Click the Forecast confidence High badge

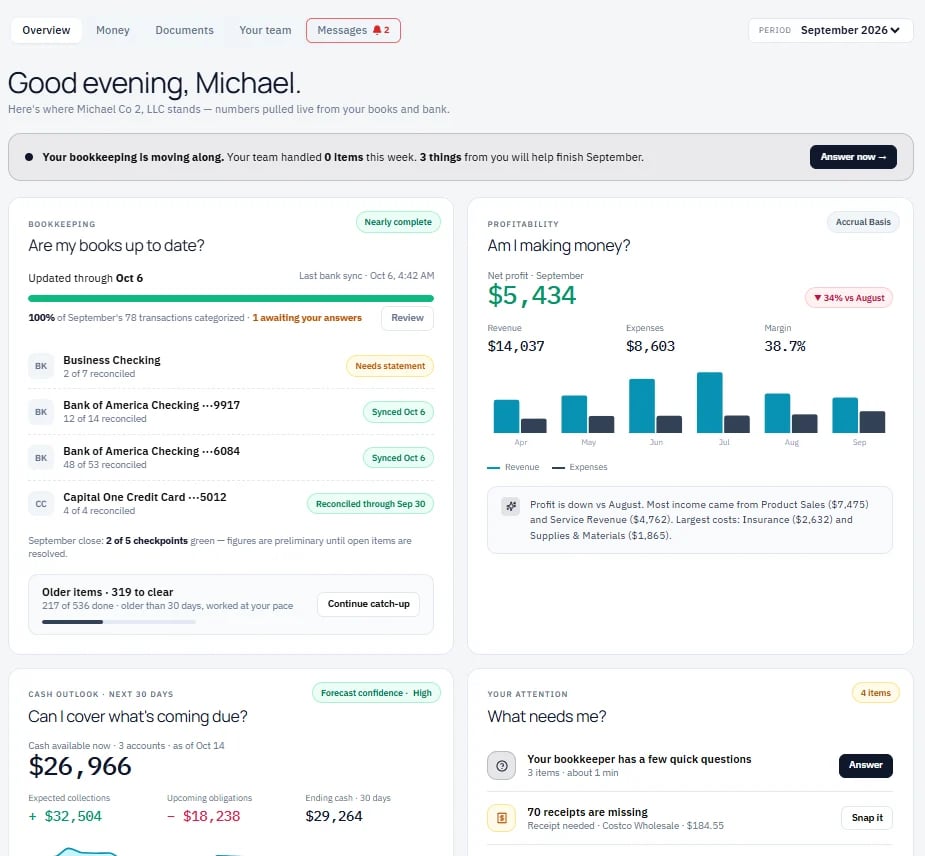click(x=376, y=693)
